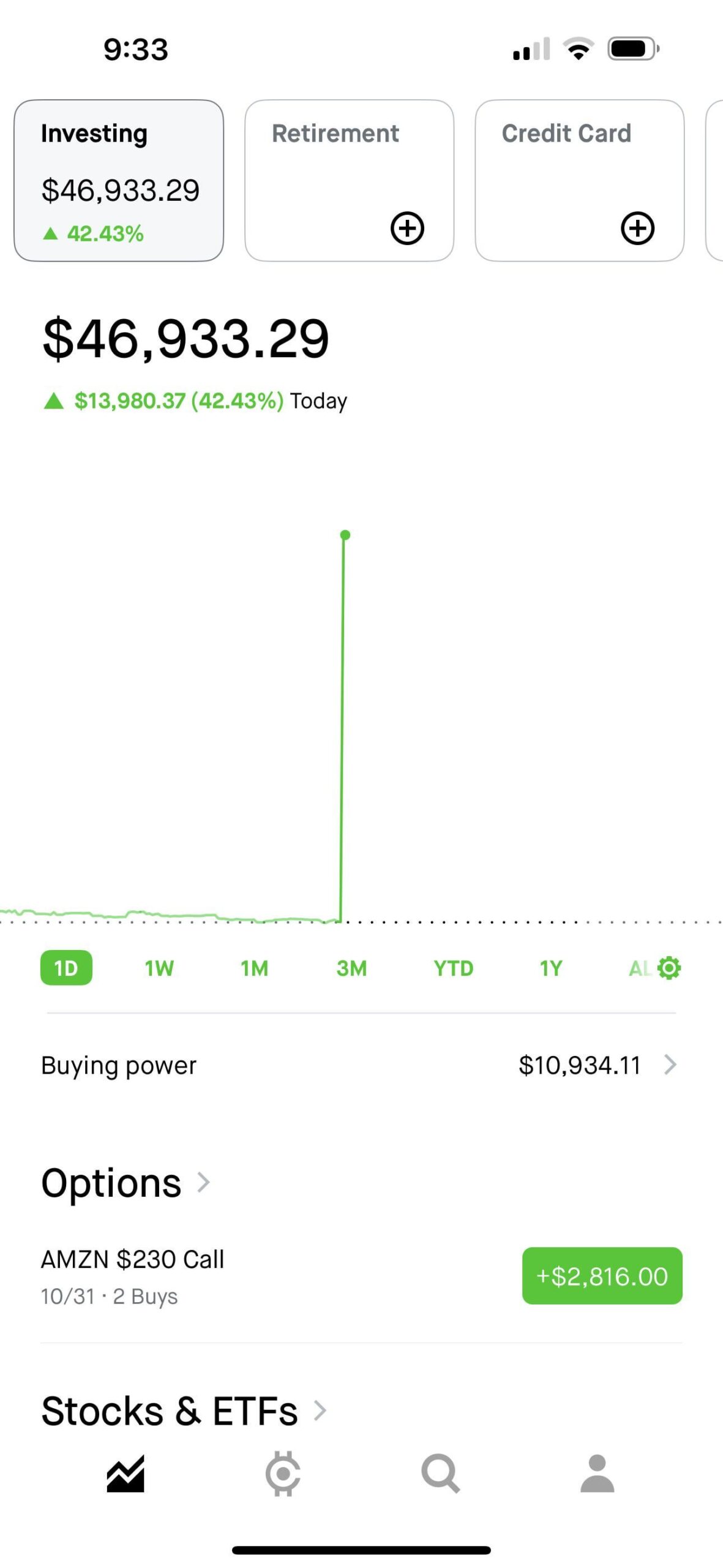This screenshot has height=1568, width=723.
Task: Expand the Options section chevron
Action: click(204, 1182)
